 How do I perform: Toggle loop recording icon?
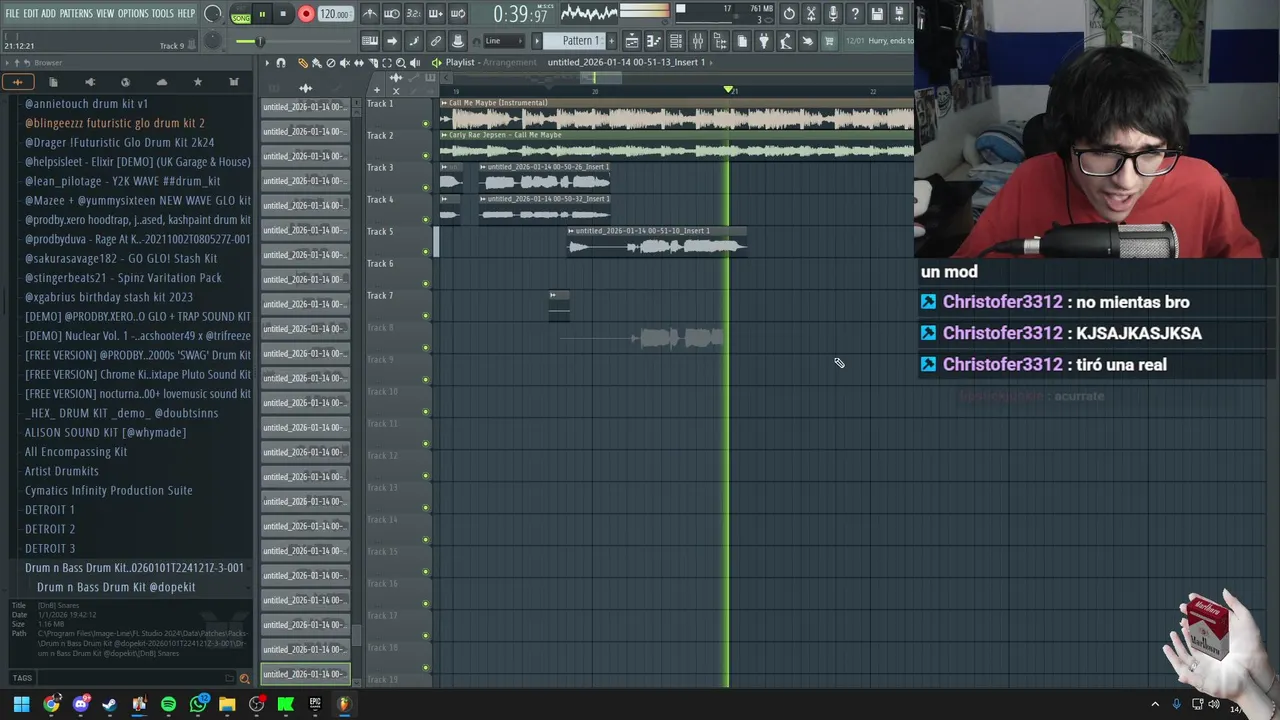click(x=458, y=14)
